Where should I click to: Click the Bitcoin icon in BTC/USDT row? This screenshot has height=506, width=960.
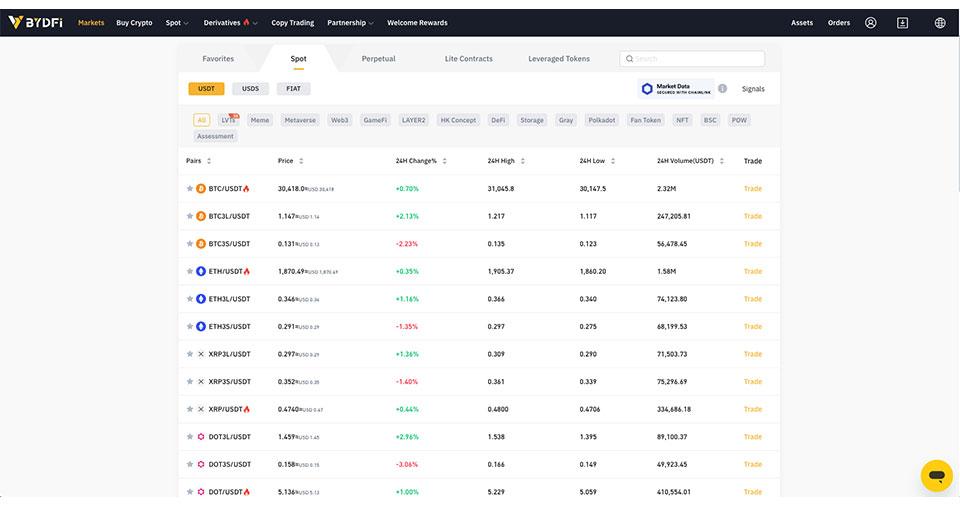click(201, 188)
